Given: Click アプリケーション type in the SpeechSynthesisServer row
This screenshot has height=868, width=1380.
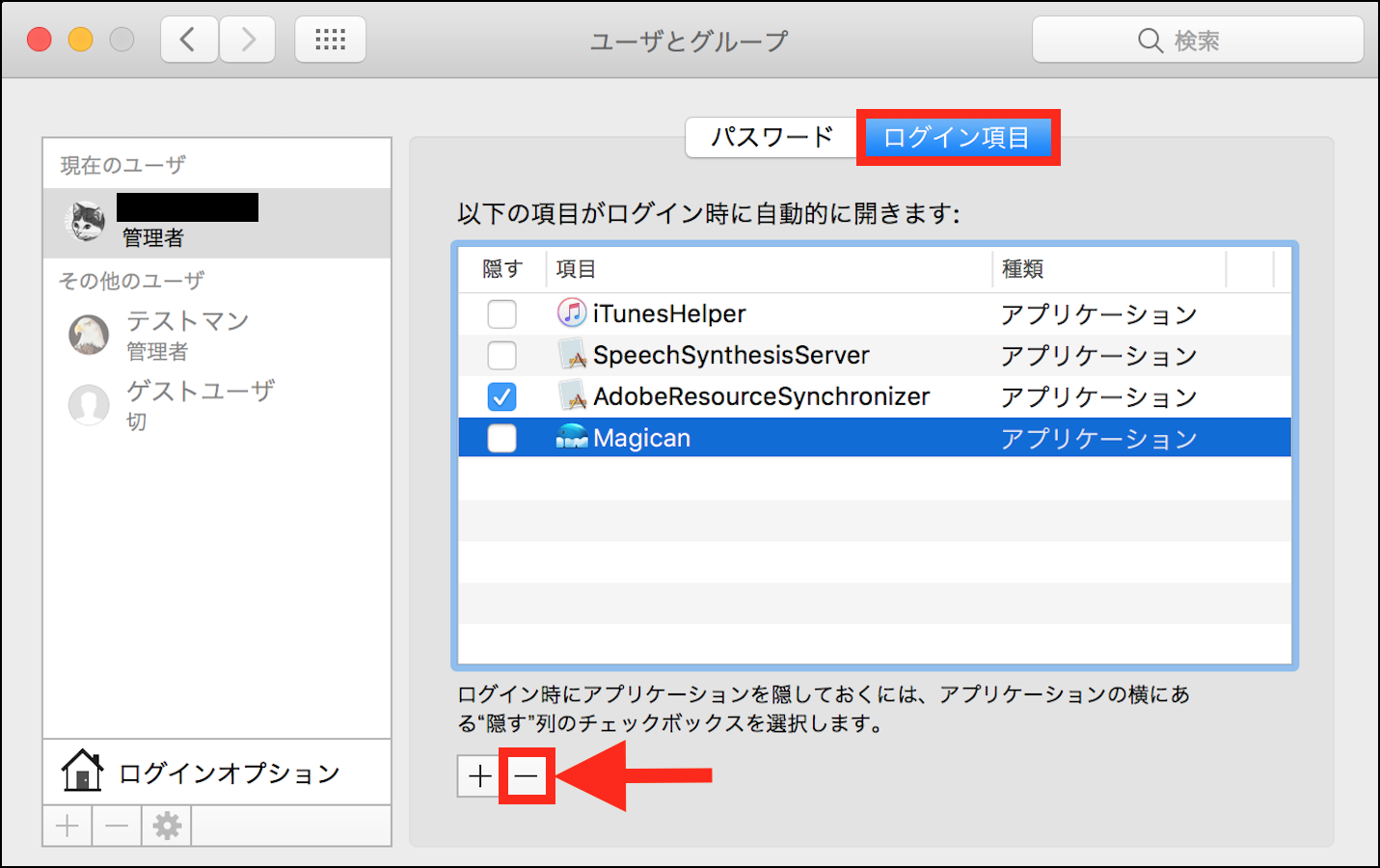Looking at the screenshot, I should (x=1098, y=356).
